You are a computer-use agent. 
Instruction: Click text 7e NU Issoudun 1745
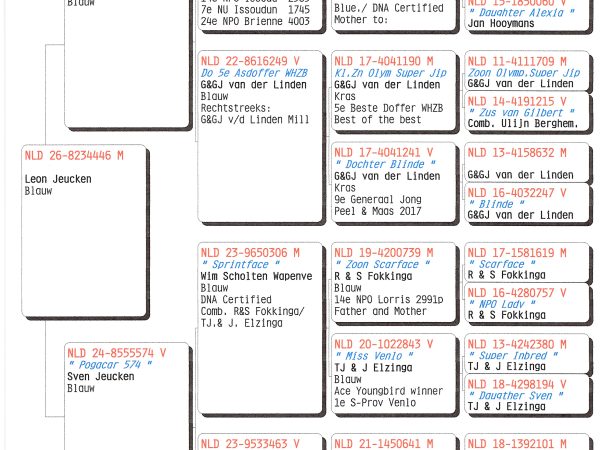coord(255,10)
